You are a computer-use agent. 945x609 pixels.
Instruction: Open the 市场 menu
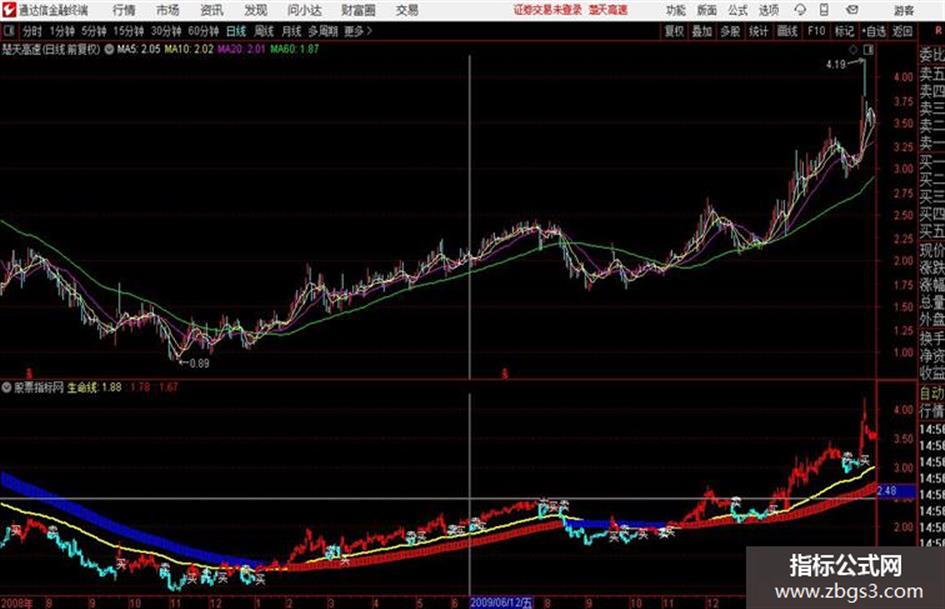click(x=168, y=10)
